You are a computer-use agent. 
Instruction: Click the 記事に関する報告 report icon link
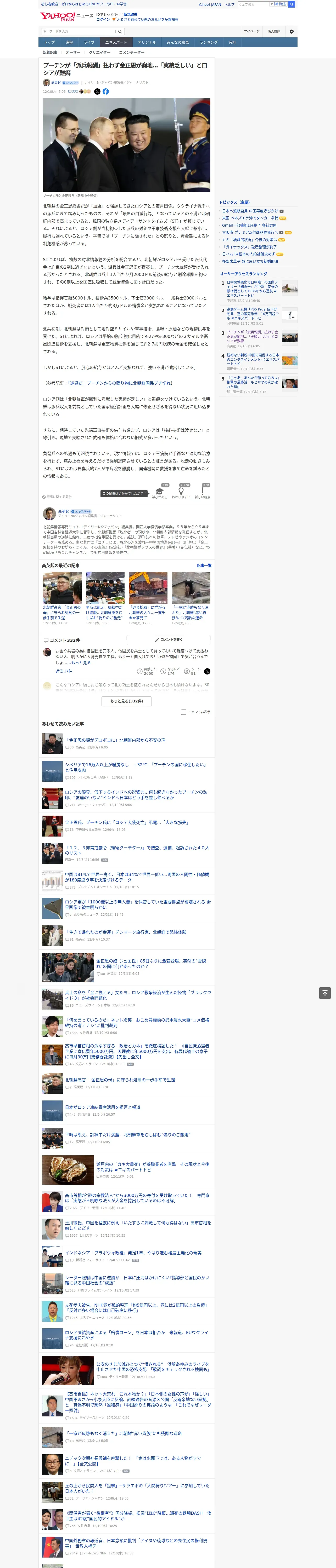tap(57, 497)
